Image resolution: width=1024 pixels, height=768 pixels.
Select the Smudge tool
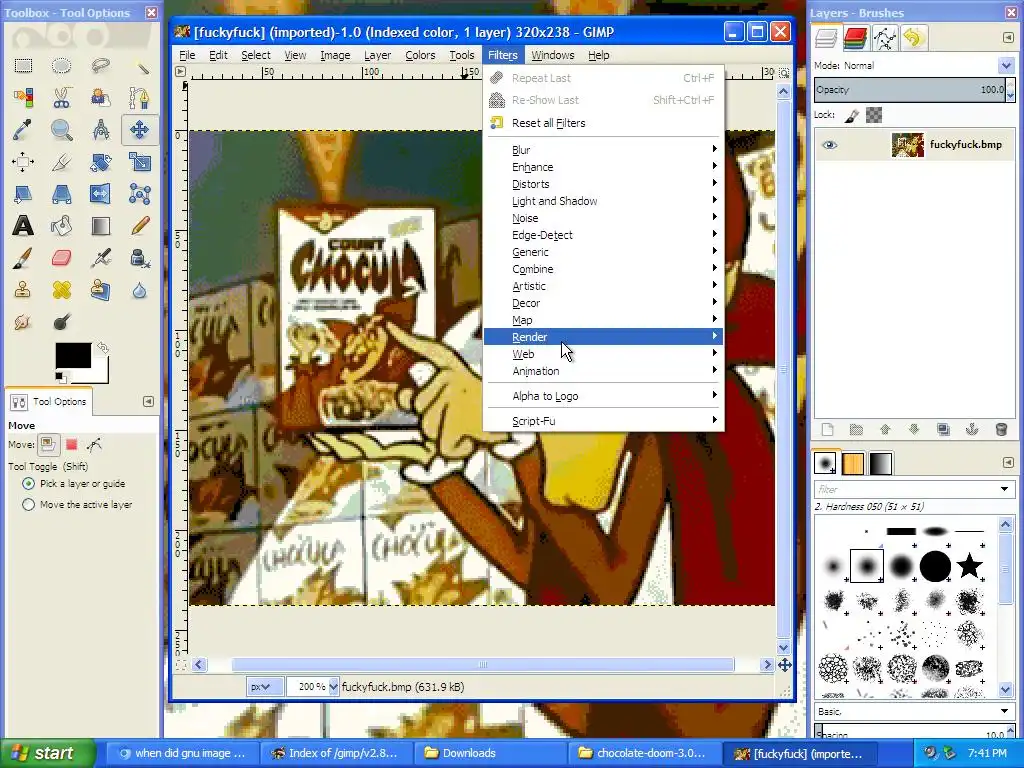23,322
